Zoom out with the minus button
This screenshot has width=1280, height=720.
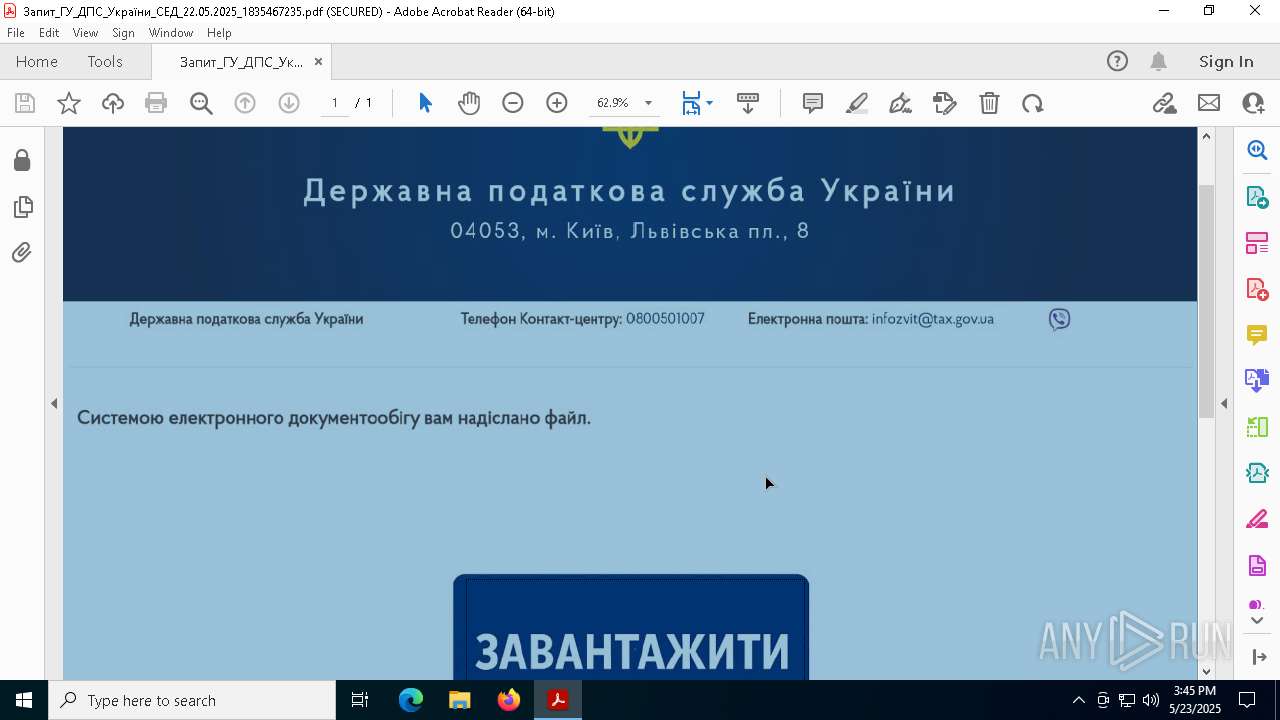513,103
